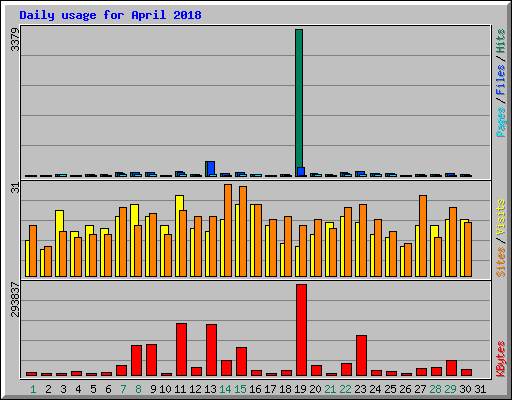The height and width of the screenshot is (400, 512).
Task: Click day 29 label on the x-axis
Action: [450, 389]
